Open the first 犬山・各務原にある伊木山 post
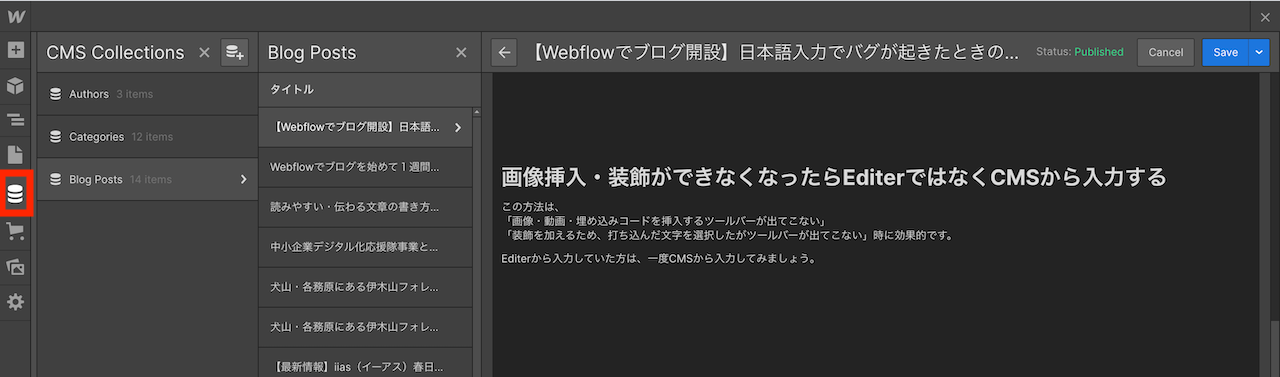The image size is (1280, 377). (x=365, y=287)
